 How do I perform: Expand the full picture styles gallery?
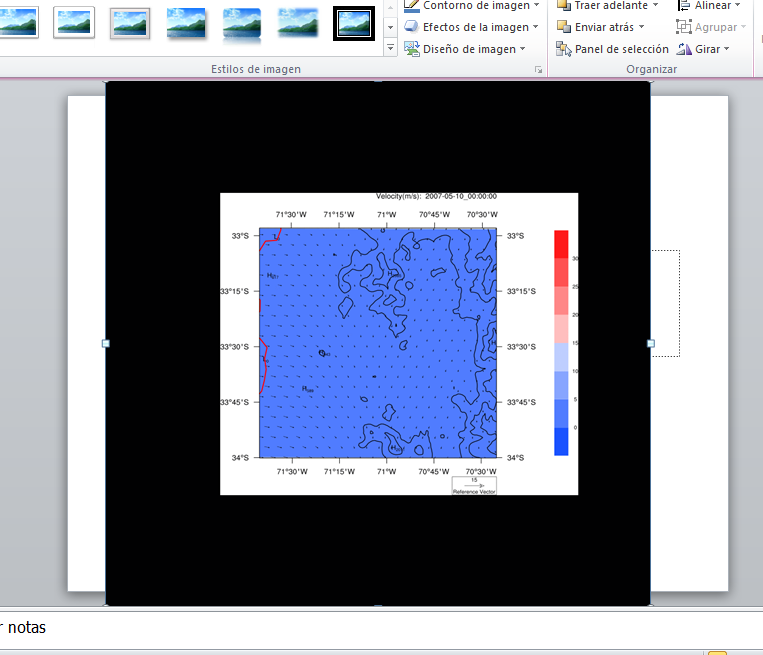click(390, 48)
